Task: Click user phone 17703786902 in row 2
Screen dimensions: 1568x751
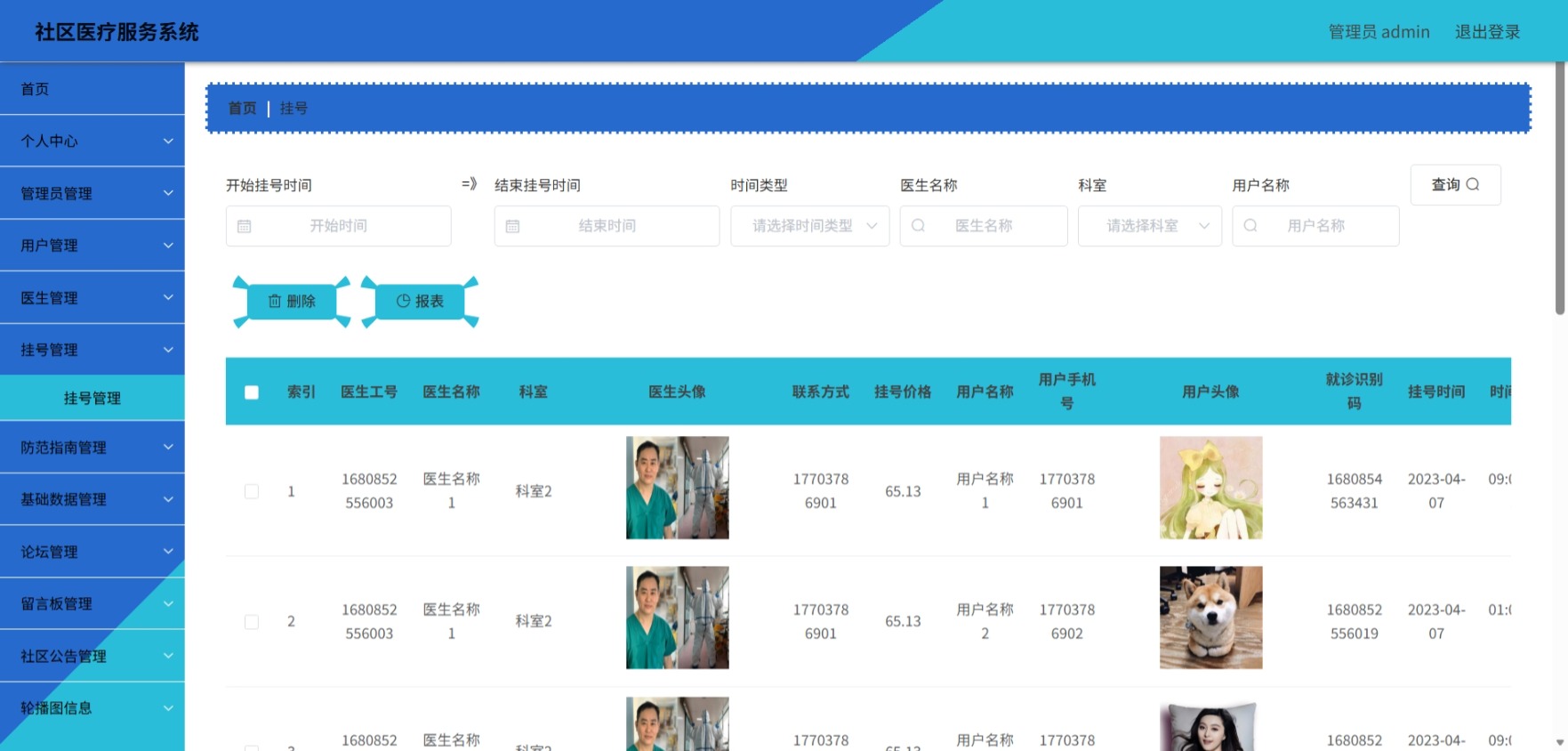Action: click(x=1067, y=622)
